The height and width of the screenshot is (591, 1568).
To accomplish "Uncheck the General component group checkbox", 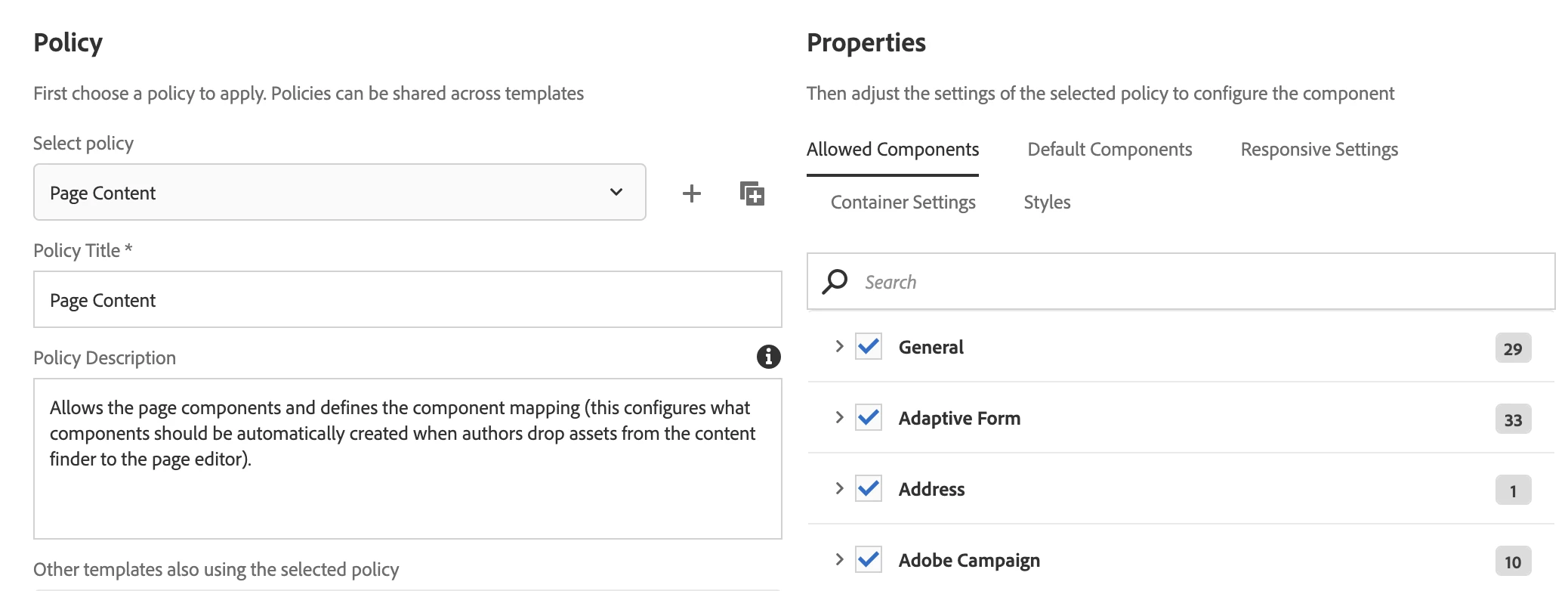I will [x=869, y=347].
